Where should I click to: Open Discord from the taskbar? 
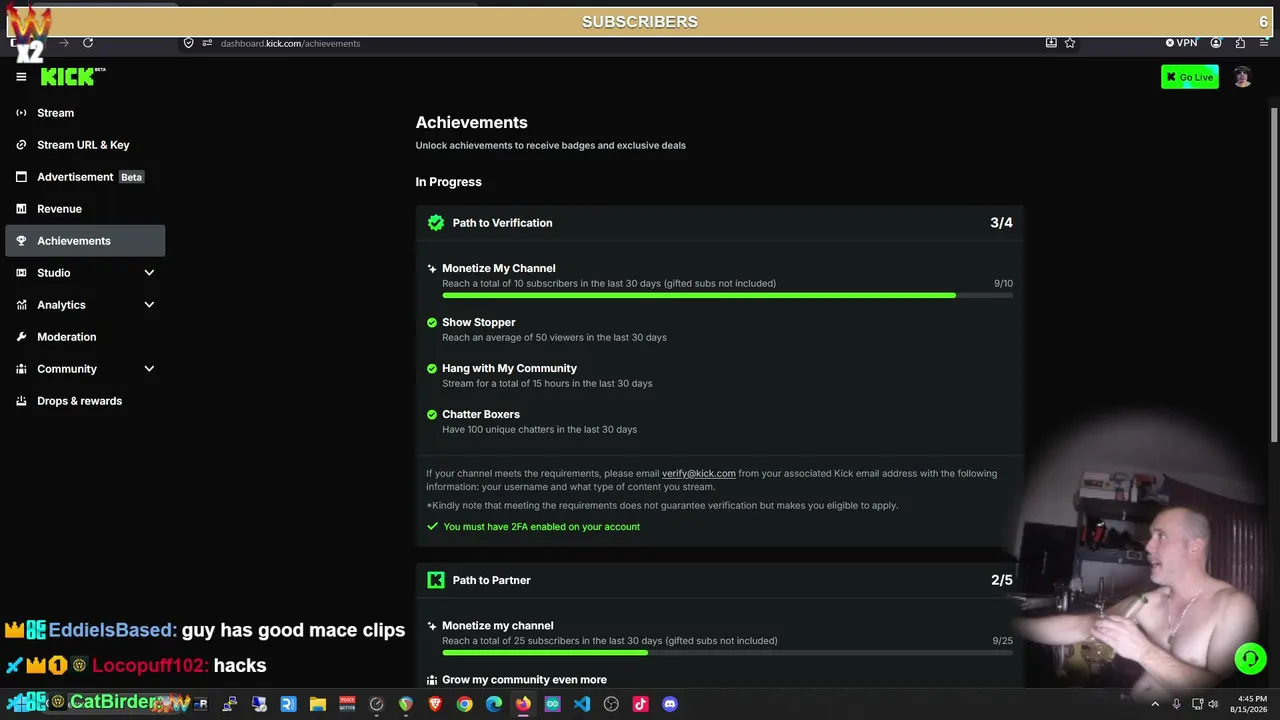point(670,704)
